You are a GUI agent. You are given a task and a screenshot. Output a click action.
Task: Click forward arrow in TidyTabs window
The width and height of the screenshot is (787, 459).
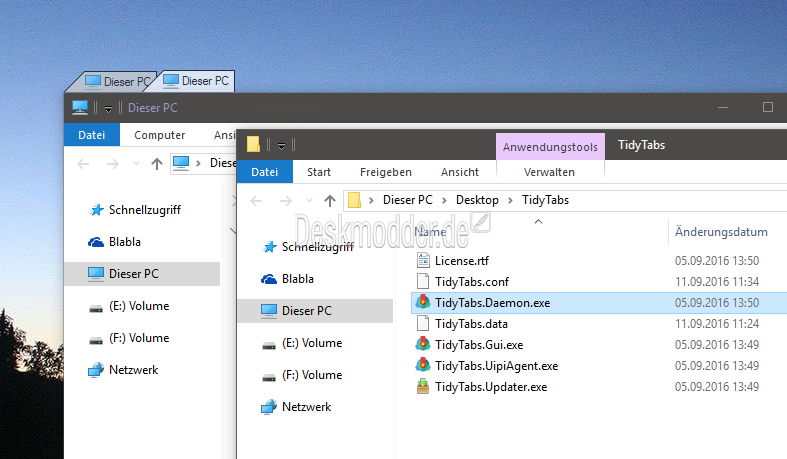(x=286, y=201)
